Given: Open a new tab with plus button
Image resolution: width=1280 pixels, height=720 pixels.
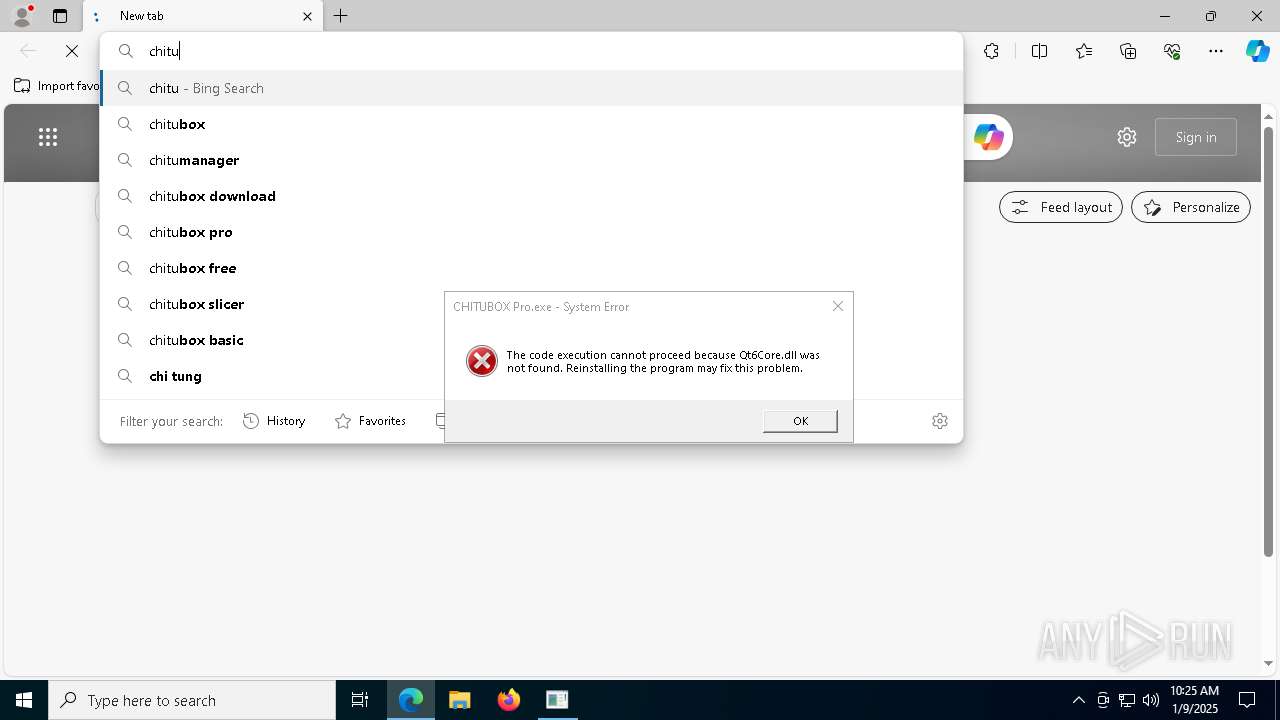Looking at the screenshot, I should [341, 16].
